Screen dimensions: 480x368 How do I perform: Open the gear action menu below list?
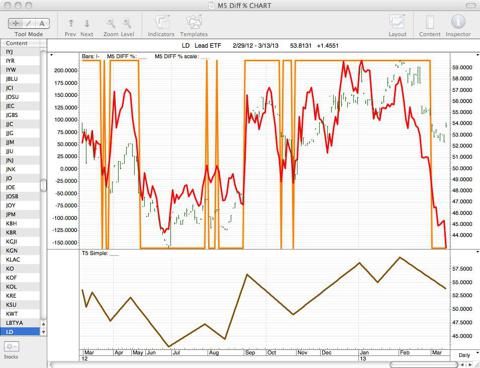[11, 347]
